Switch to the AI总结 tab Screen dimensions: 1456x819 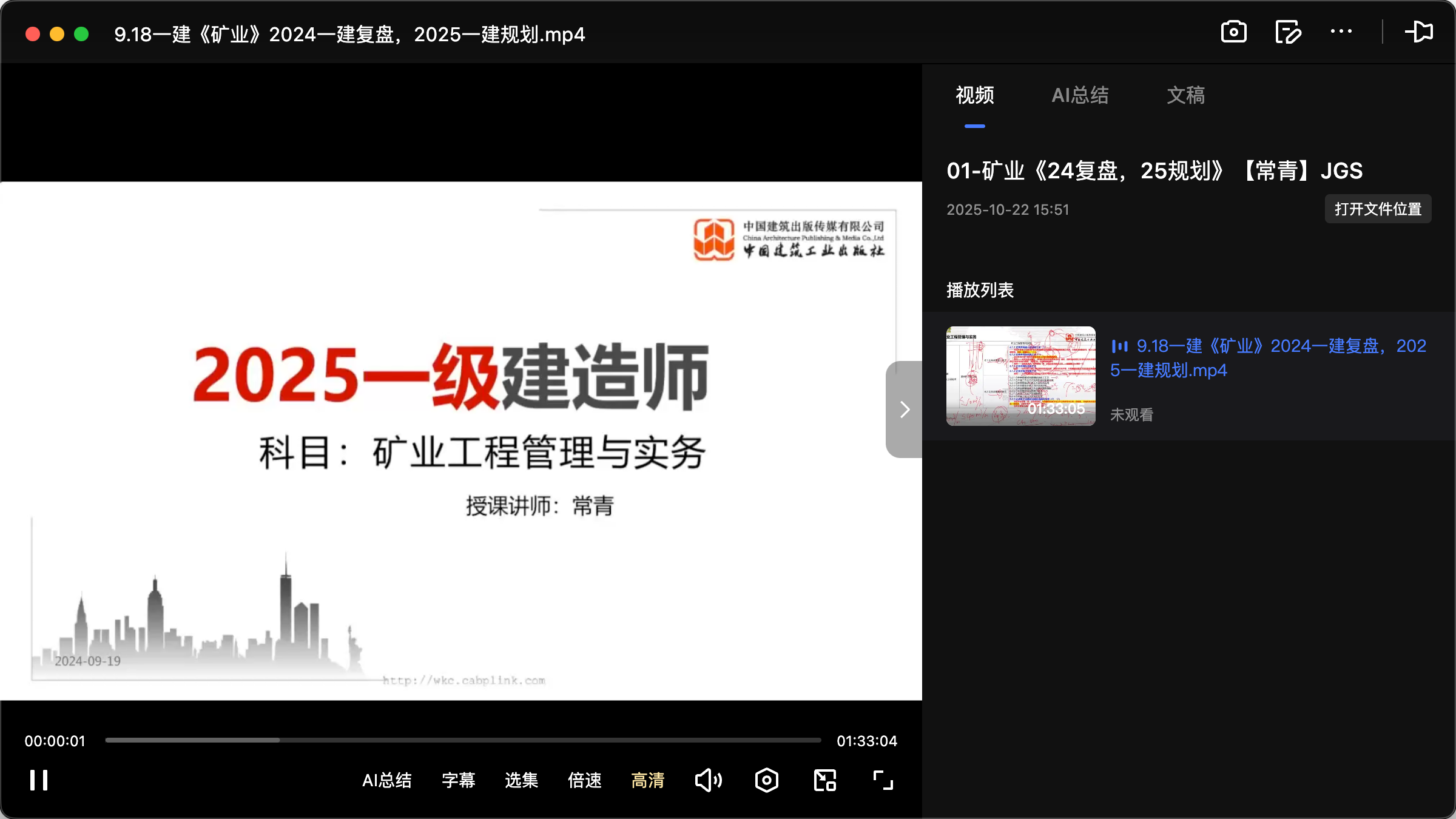1080,95
